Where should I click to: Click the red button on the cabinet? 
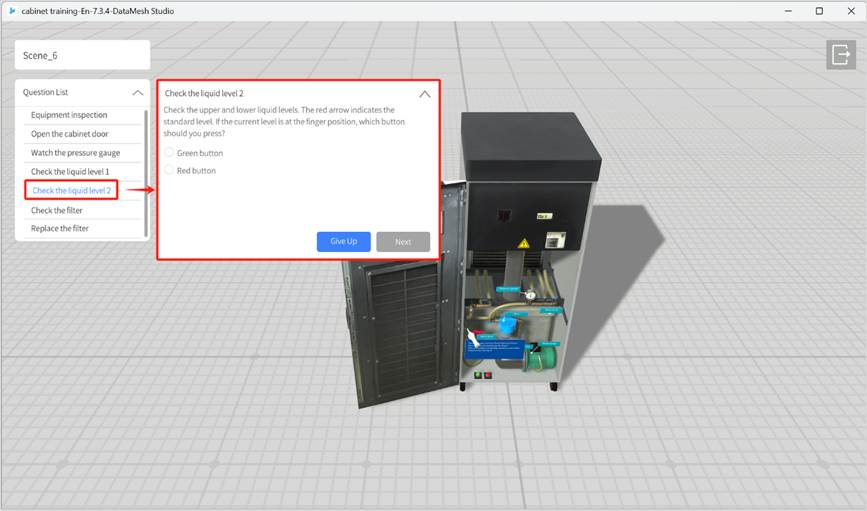click(x=488, y=375)
